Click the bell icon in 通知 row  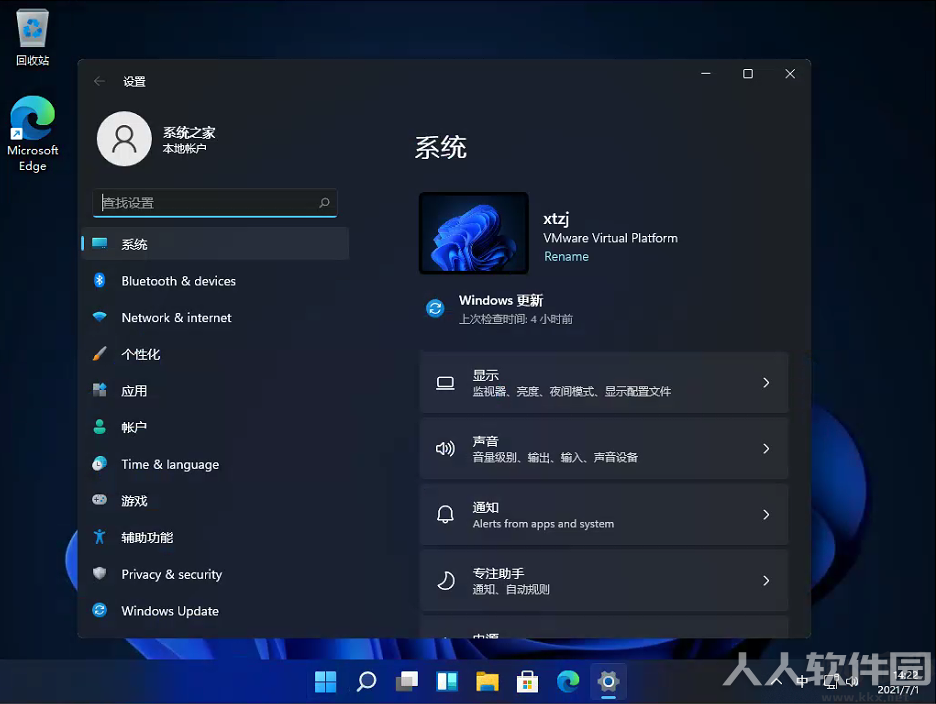[445, 514]
